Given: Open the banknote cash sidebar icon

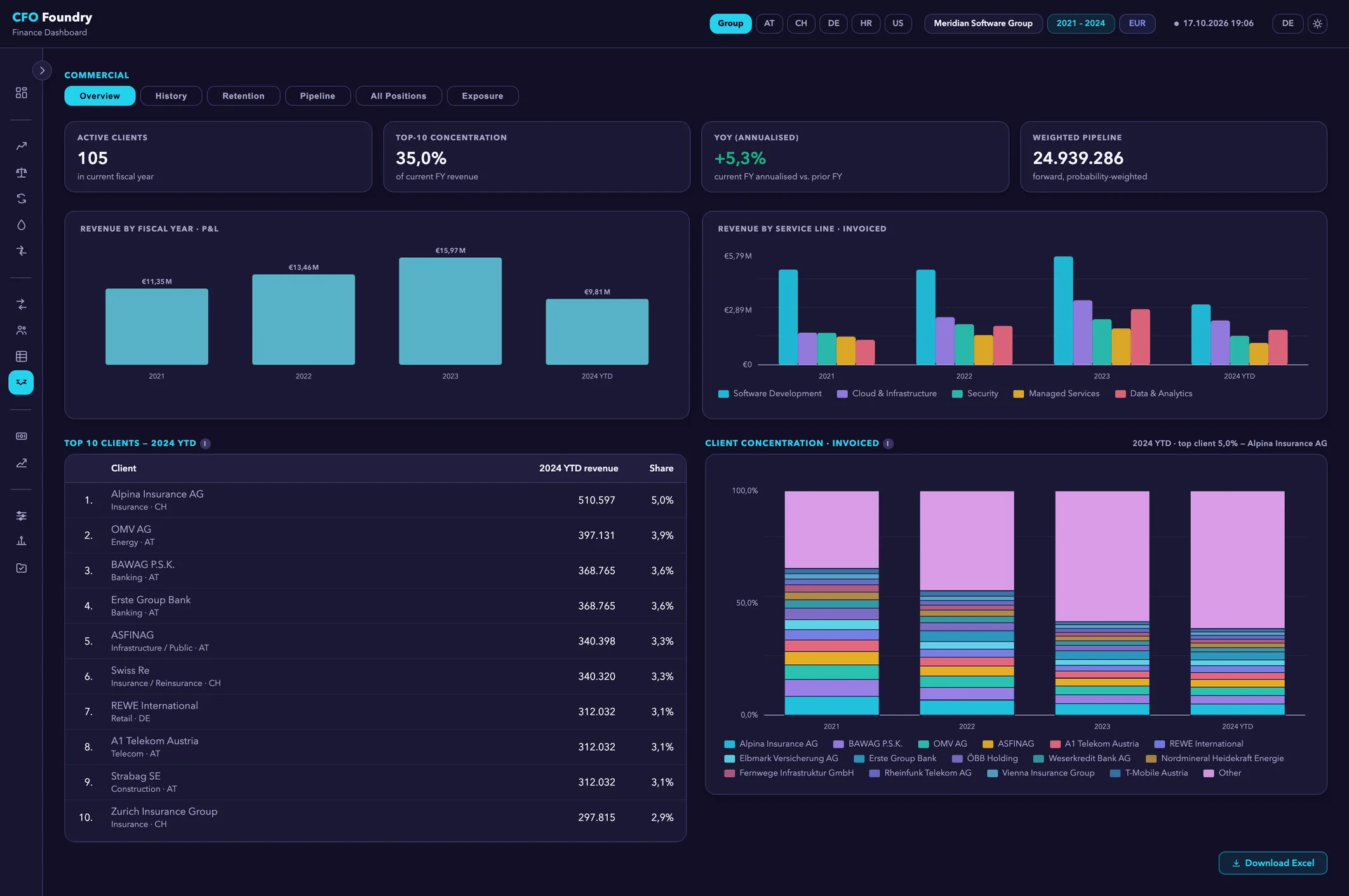Looking at the screenshot, I should click(x=21, y=436).
